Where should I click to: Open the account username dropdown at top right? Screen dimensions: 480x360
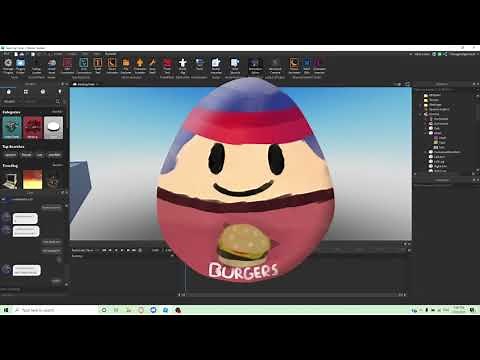(x=463, y=54)
